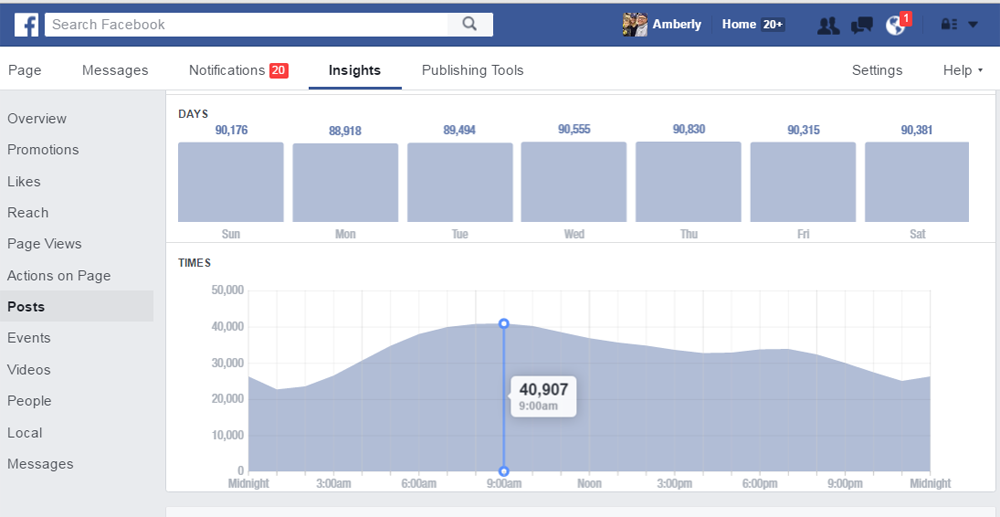Click the Search Facebook input field

click(250, 24)
